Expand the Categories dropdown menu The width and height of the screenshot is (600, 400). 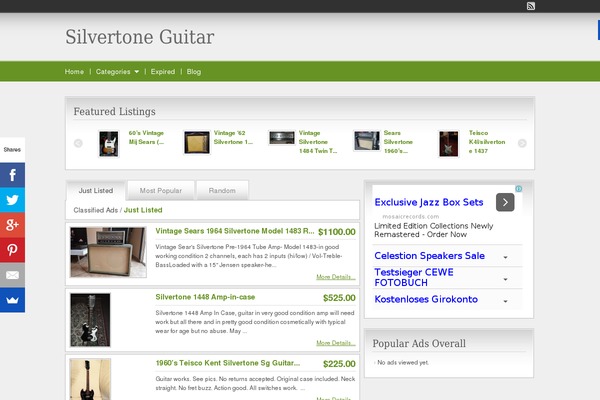(117, 72)
